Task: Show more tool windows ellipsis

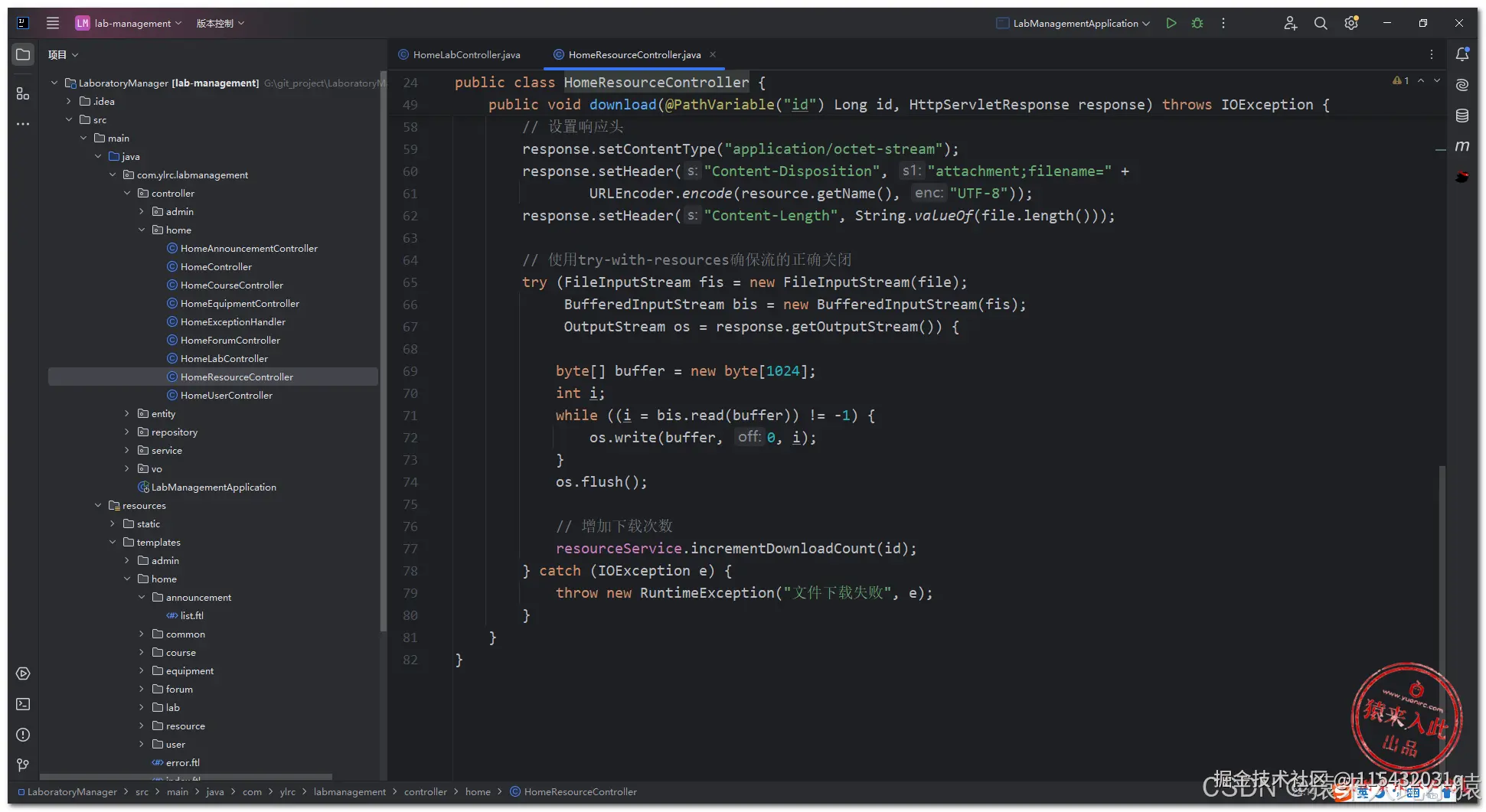Action: (x=23, y=124)
